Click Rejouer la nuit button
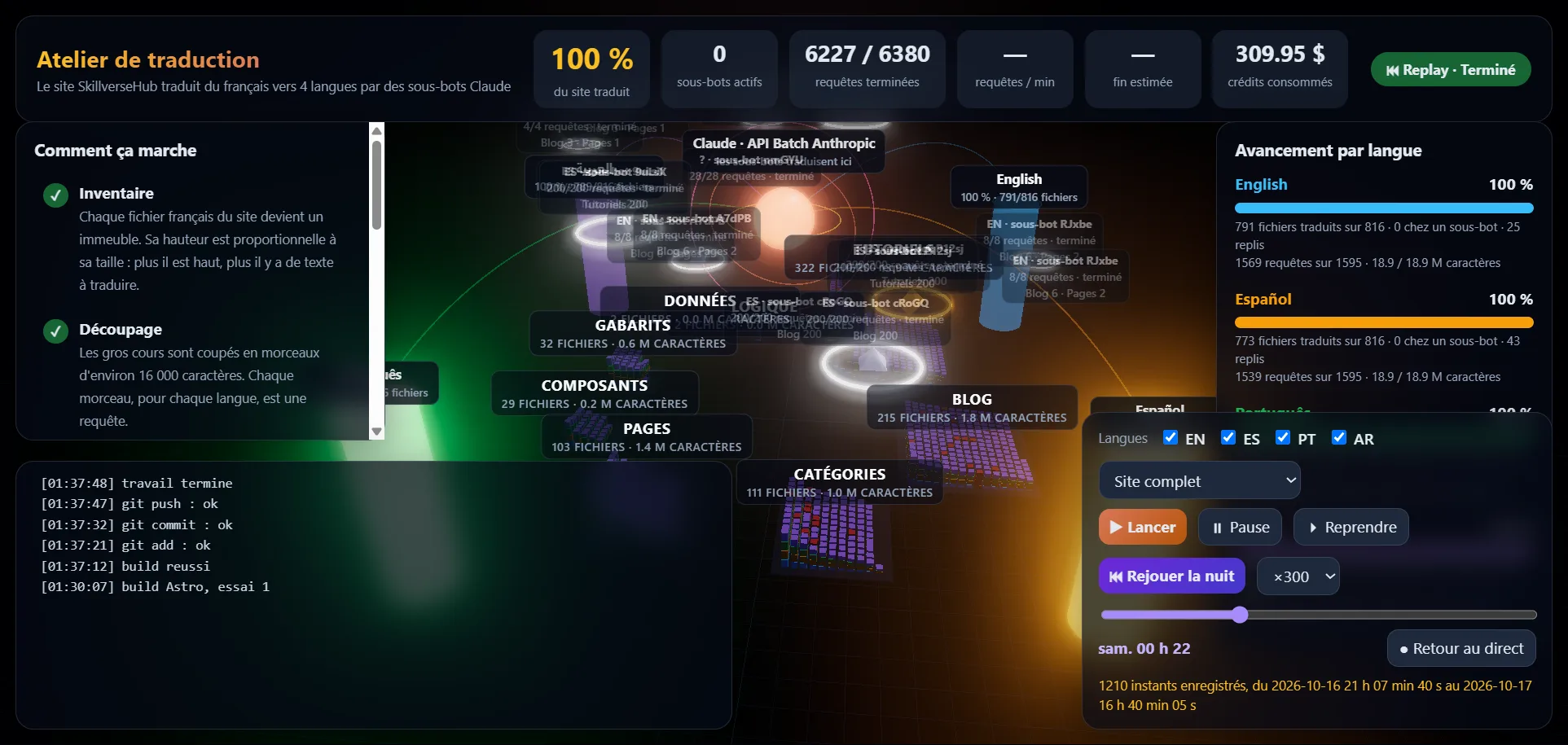This screenshot has width=1568, height=745. click(1171, 576)
